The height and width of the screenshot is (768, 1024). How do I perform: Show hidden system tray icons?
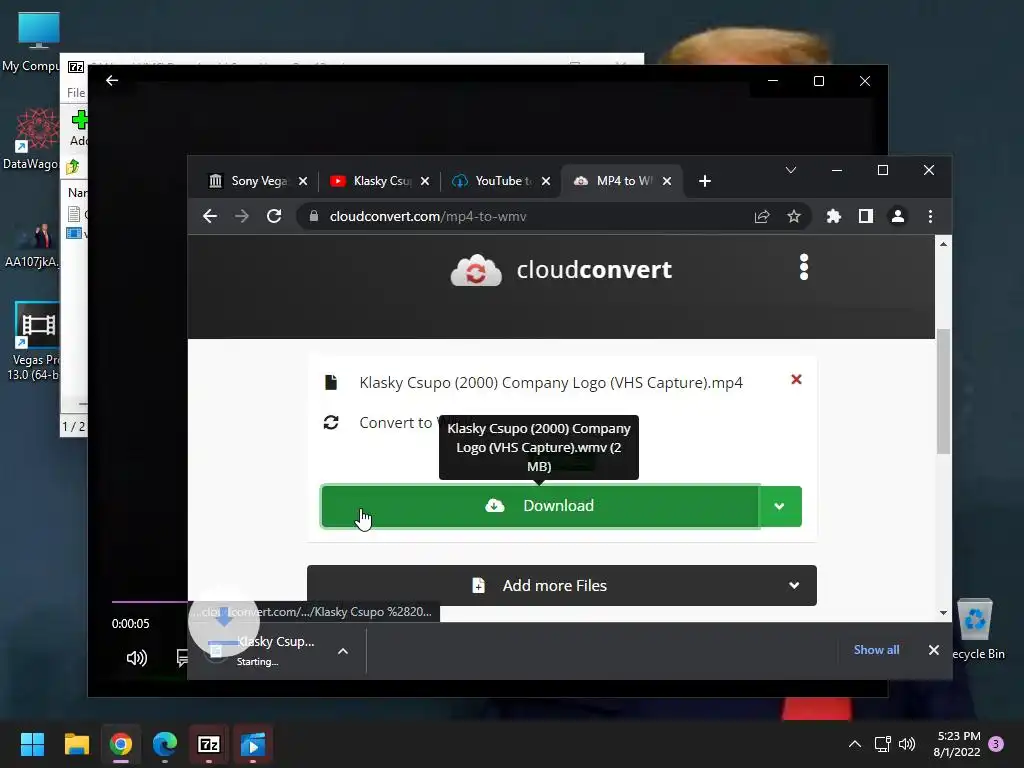pos(855,744)
